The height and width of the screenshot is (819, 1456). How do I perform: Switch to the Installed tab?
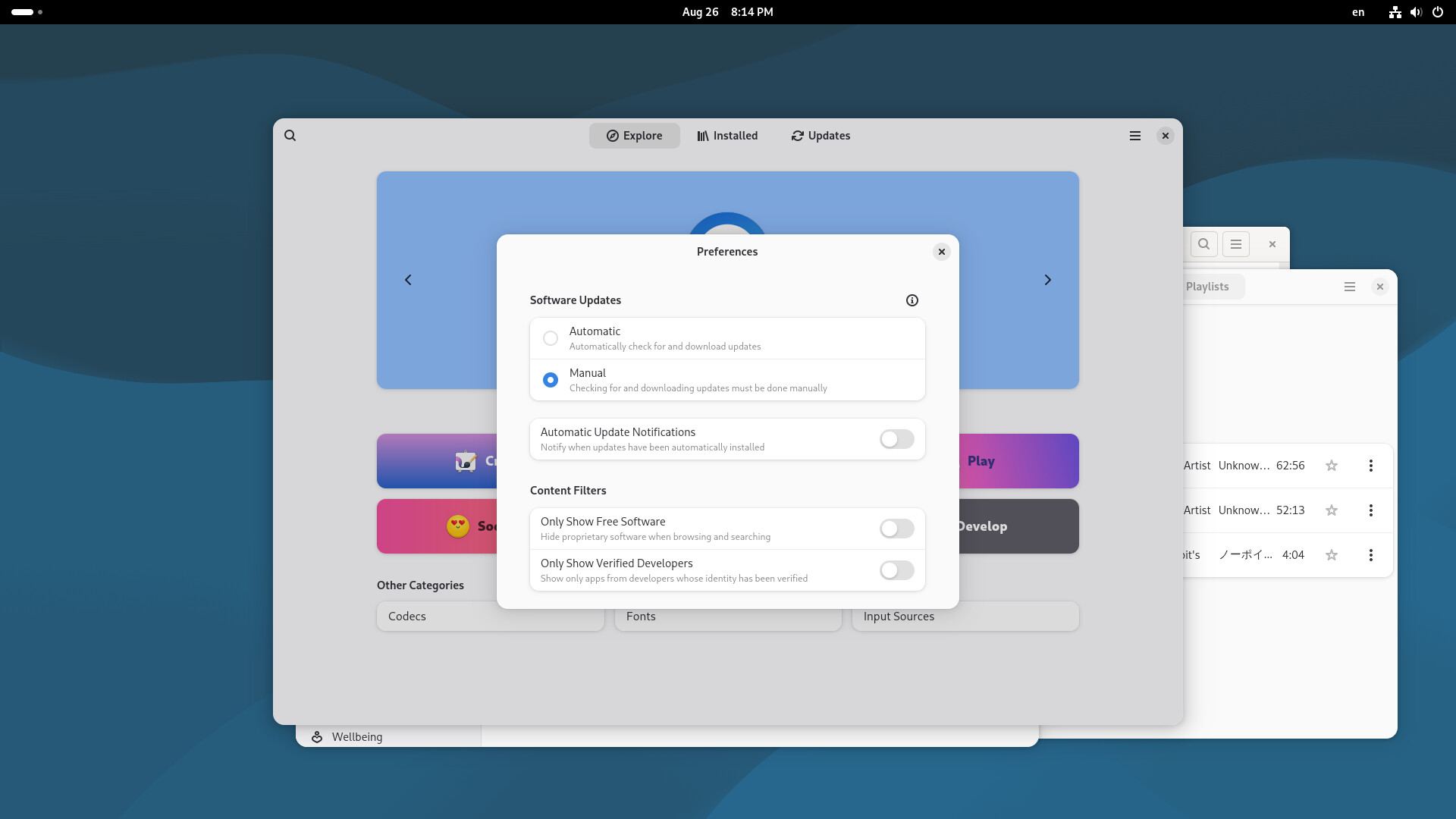727,136
